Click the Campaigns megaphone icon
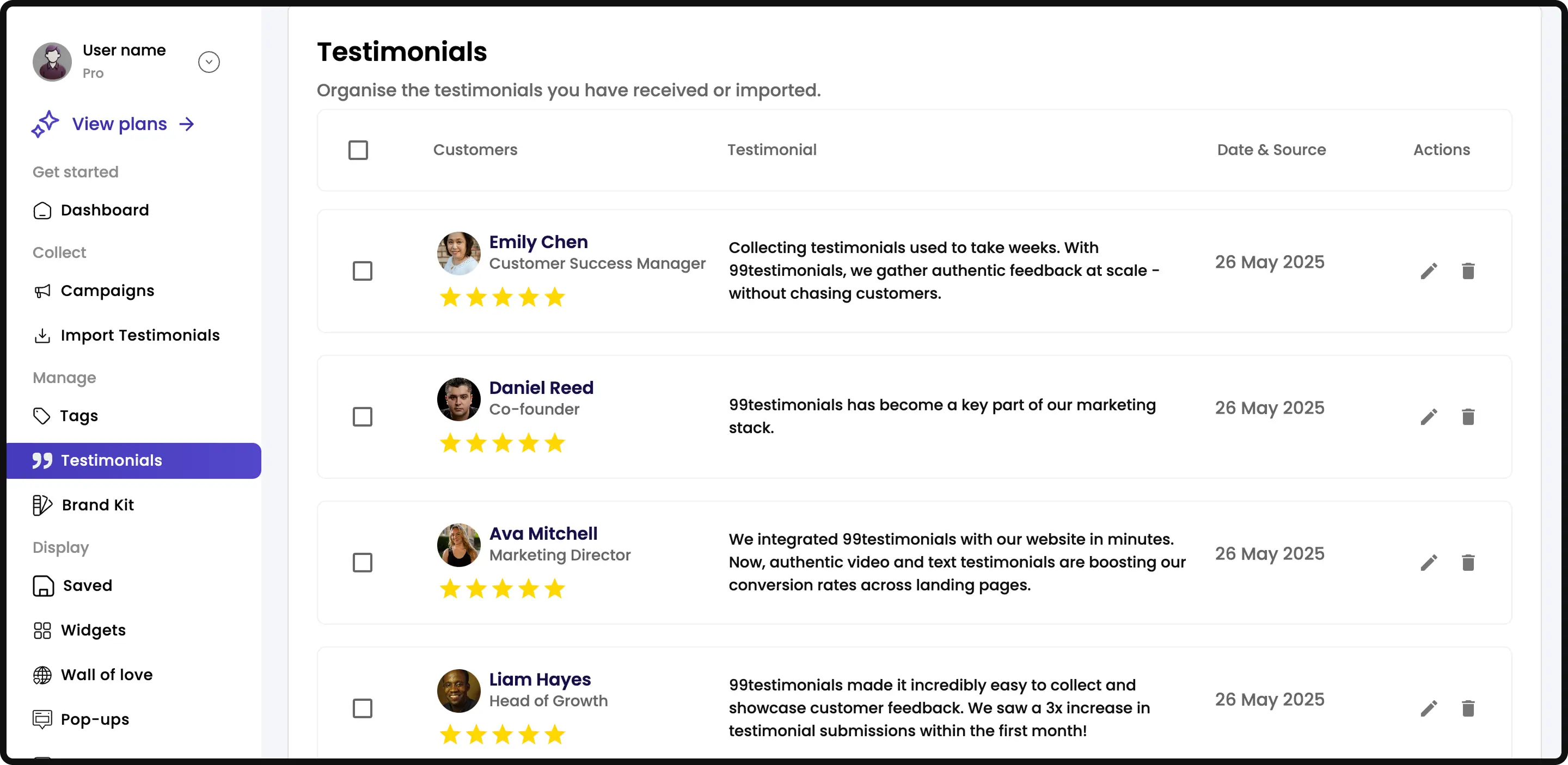The width and height of the screenshot is (1568, 765). coord(42,291)
